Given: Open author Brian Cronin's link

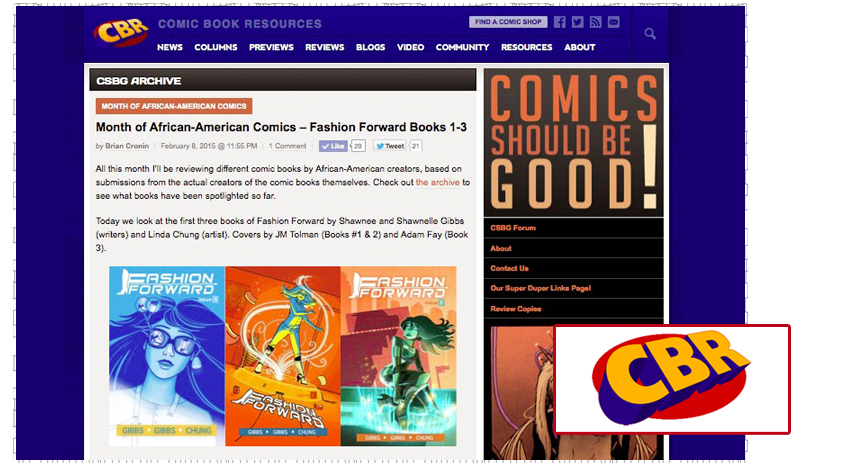Looking at the screenshot, I should [x=127, y=146].
